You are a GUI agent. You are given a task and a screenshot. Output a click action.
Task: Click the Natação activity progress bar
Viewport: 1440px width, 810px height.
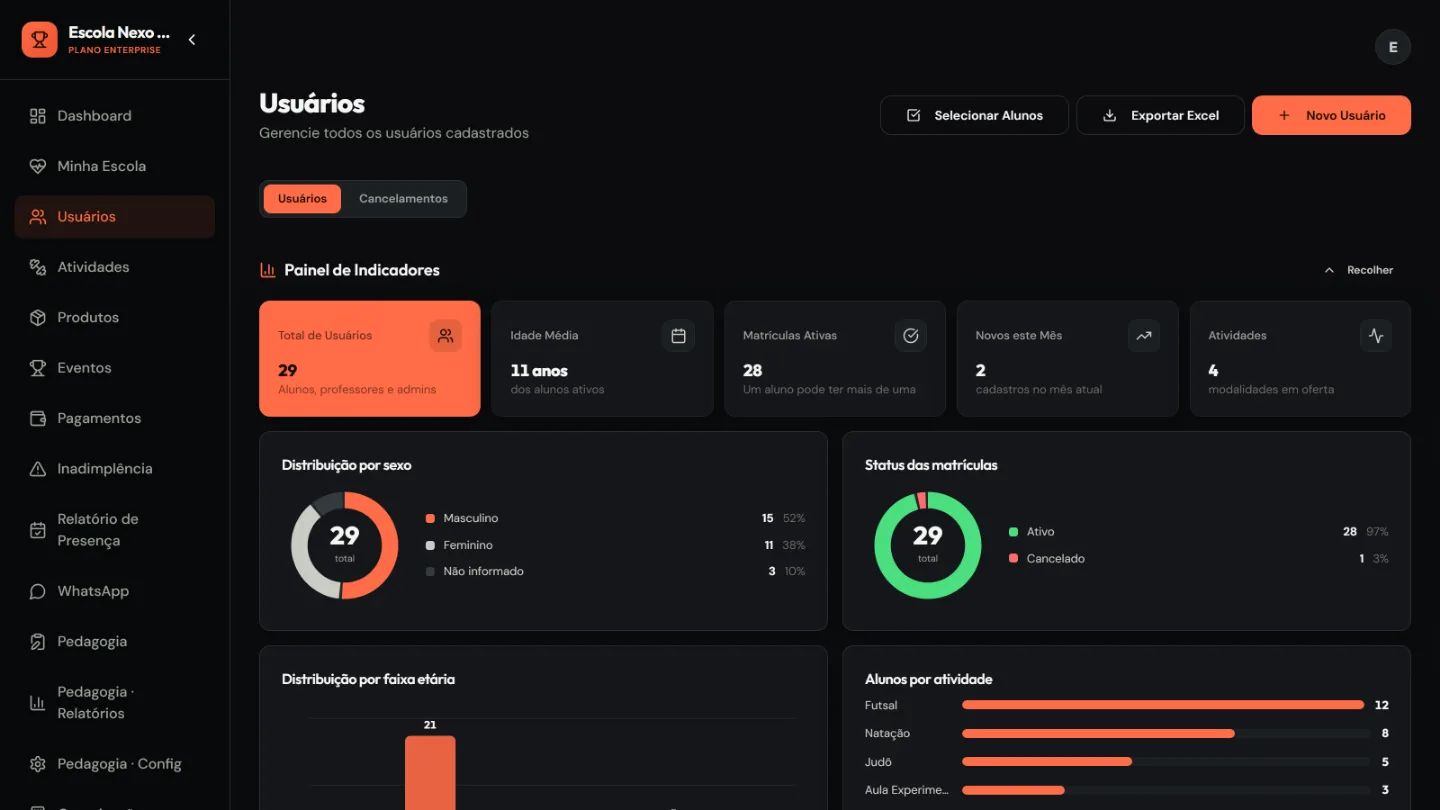click(1166, 733)
